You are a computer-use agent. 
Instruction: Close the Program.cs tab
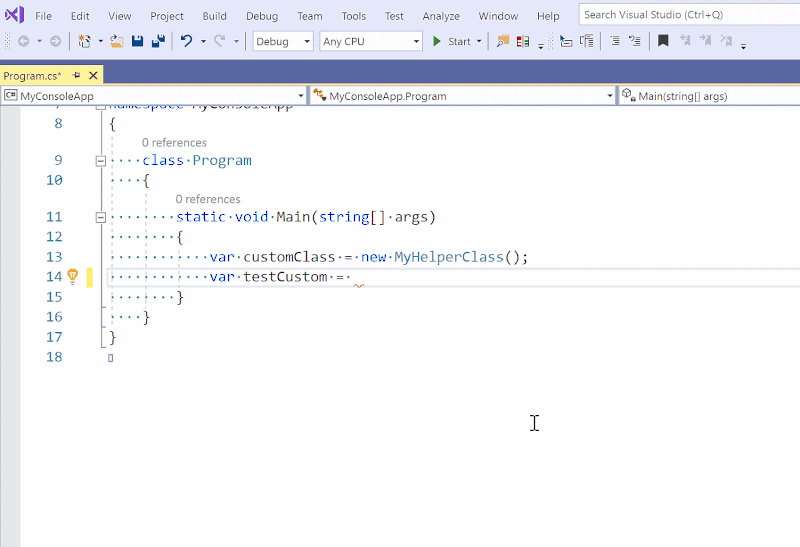click(x=93, y=76)
